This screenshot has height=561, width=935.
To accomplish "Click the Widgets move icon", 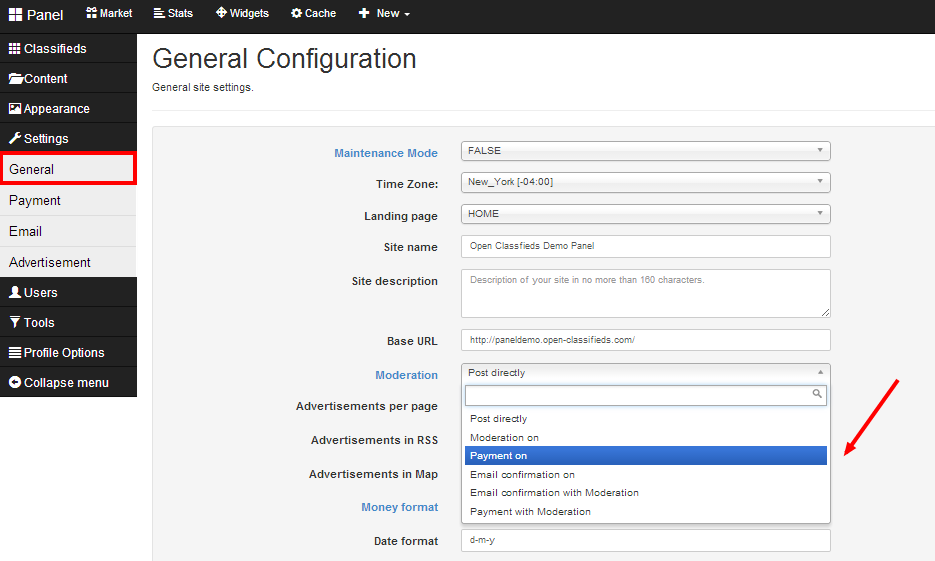I will [x=221, y=13].
